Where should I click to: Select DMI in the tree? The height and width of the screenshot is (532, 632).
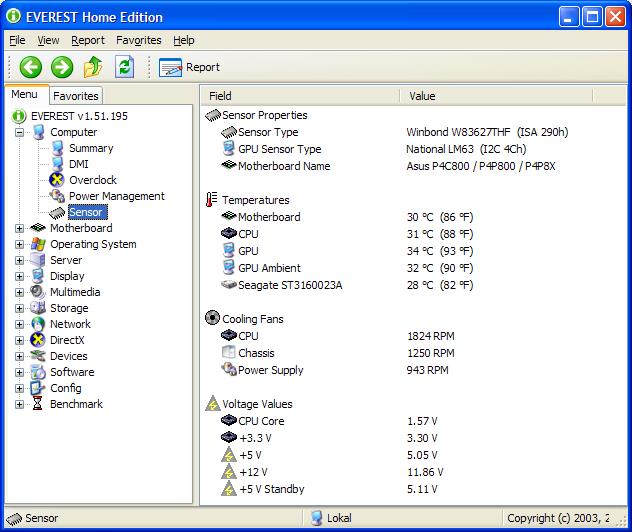(79, 164)
